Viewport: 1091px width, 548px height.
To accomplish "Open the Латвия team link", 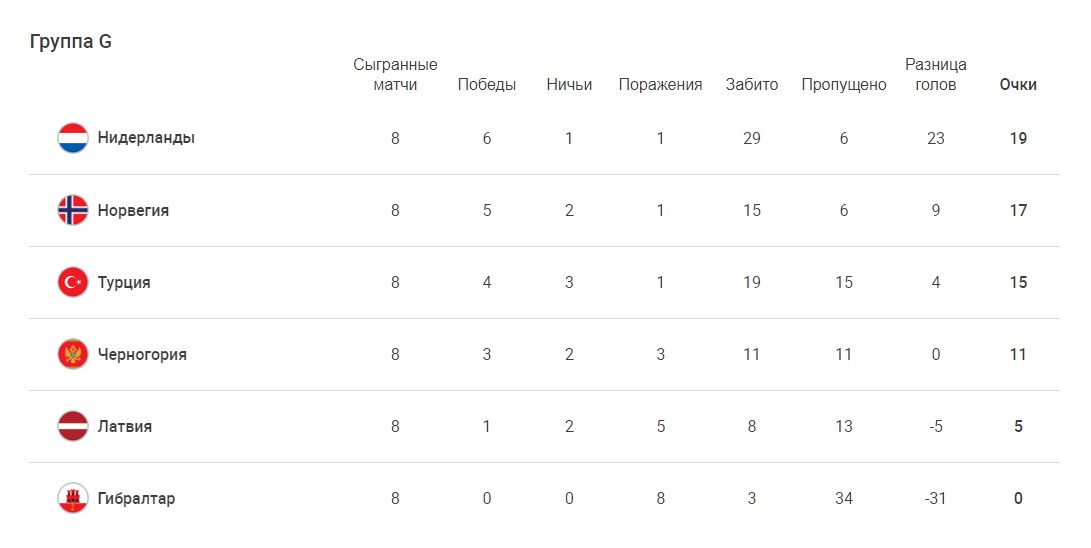I will coord(125,426).
